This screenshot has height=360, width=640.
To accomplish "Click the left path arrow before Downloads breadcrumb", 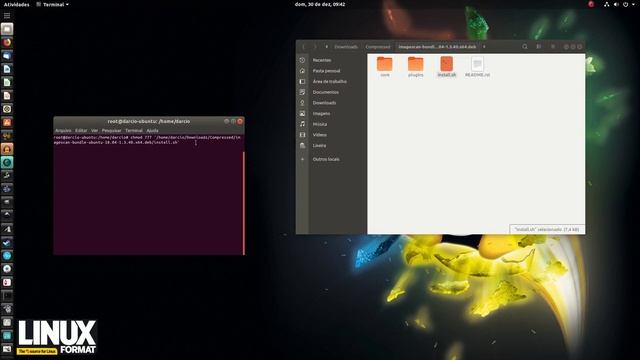I will pos(327,47).
